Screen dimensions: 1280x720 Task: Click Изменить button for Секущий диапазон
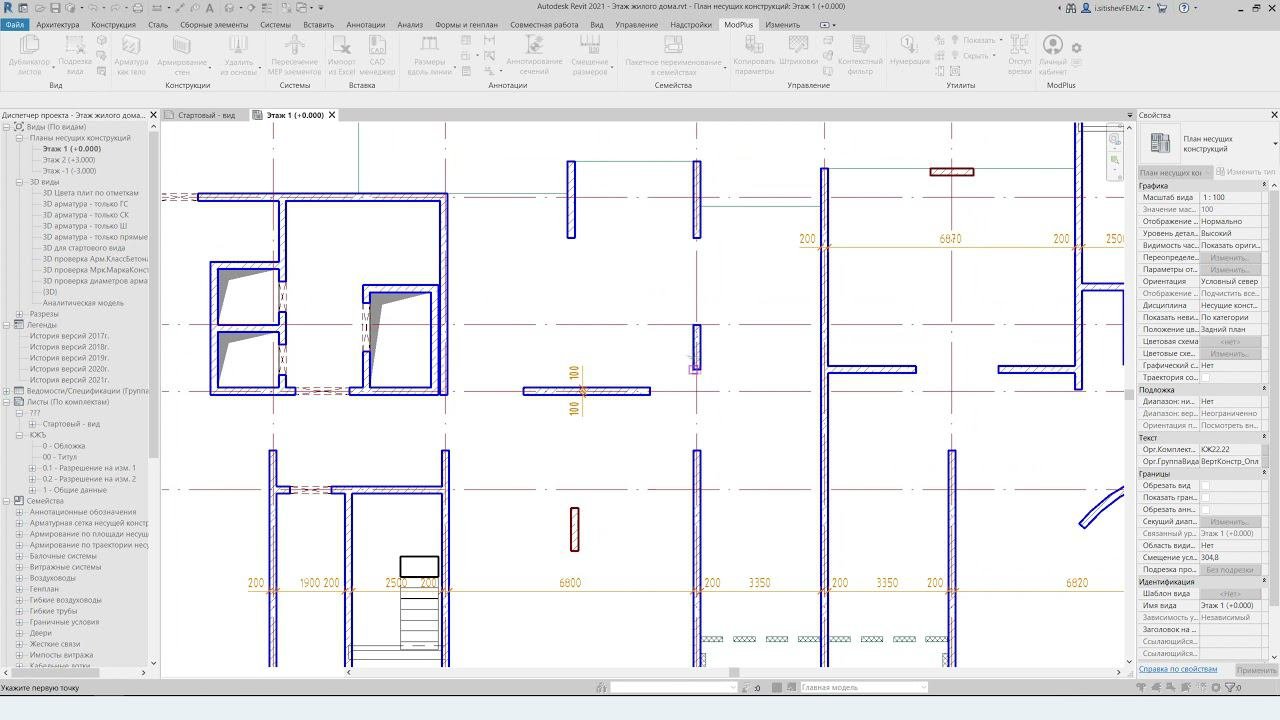(1229, 522)
